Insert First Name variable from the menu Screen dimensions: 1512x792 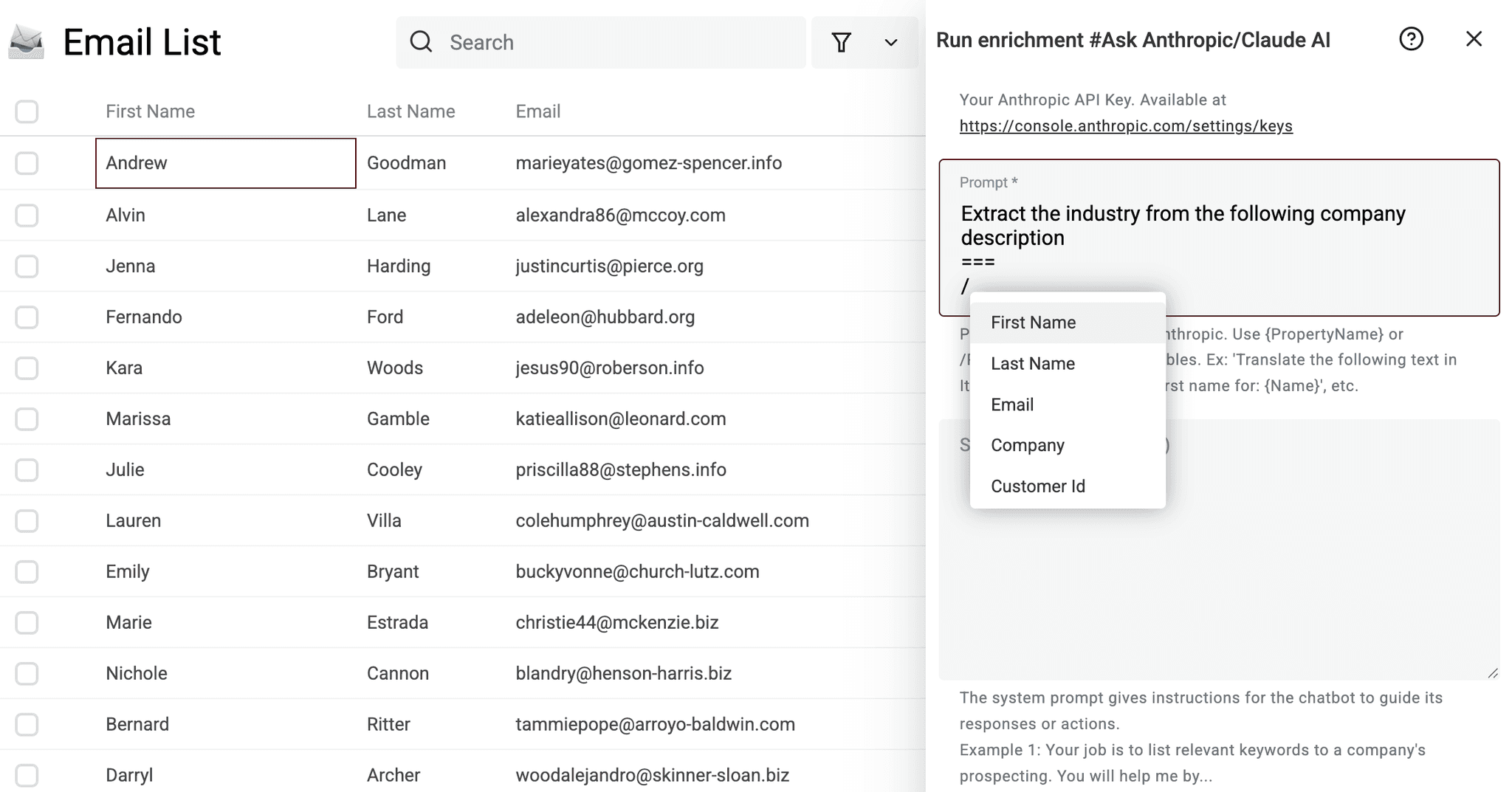pos(1033,323)
